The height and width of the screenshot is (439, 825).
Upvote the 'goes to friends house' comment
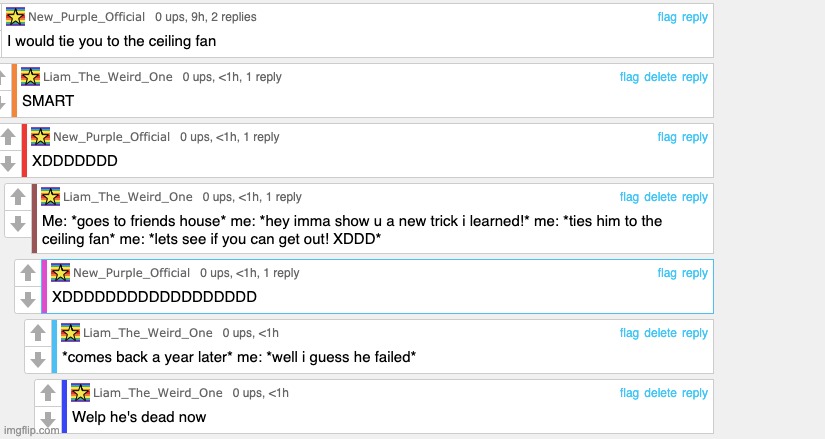coord(18,197)
